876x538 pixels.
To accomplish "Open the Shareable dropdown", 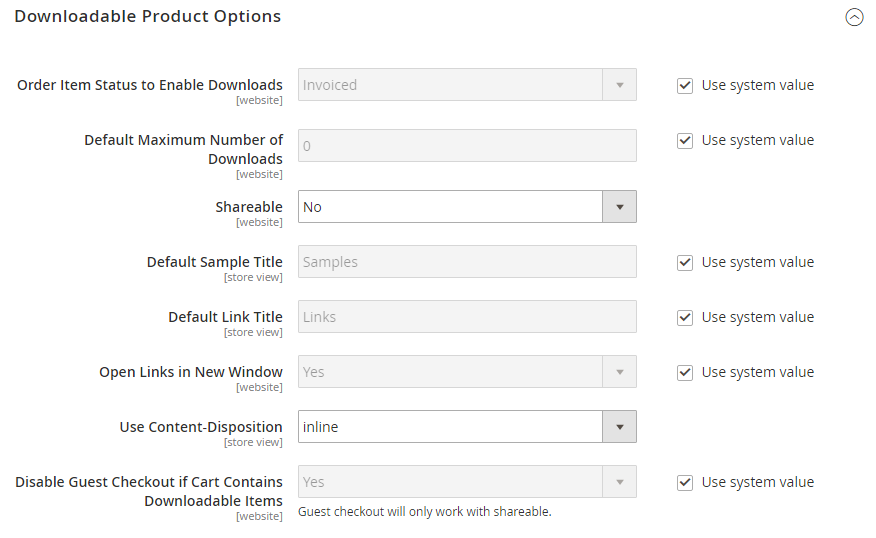I will (467, 207).
